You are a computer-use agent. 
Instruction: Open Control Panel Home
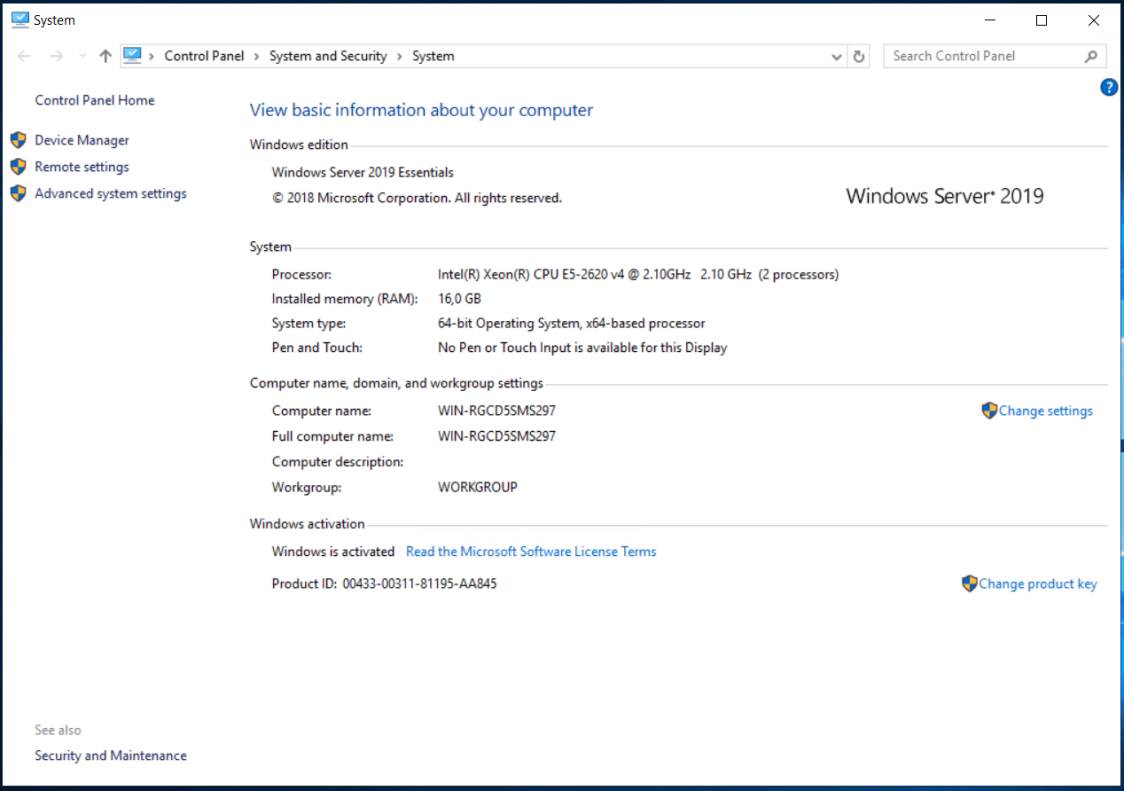click(95, 100)
